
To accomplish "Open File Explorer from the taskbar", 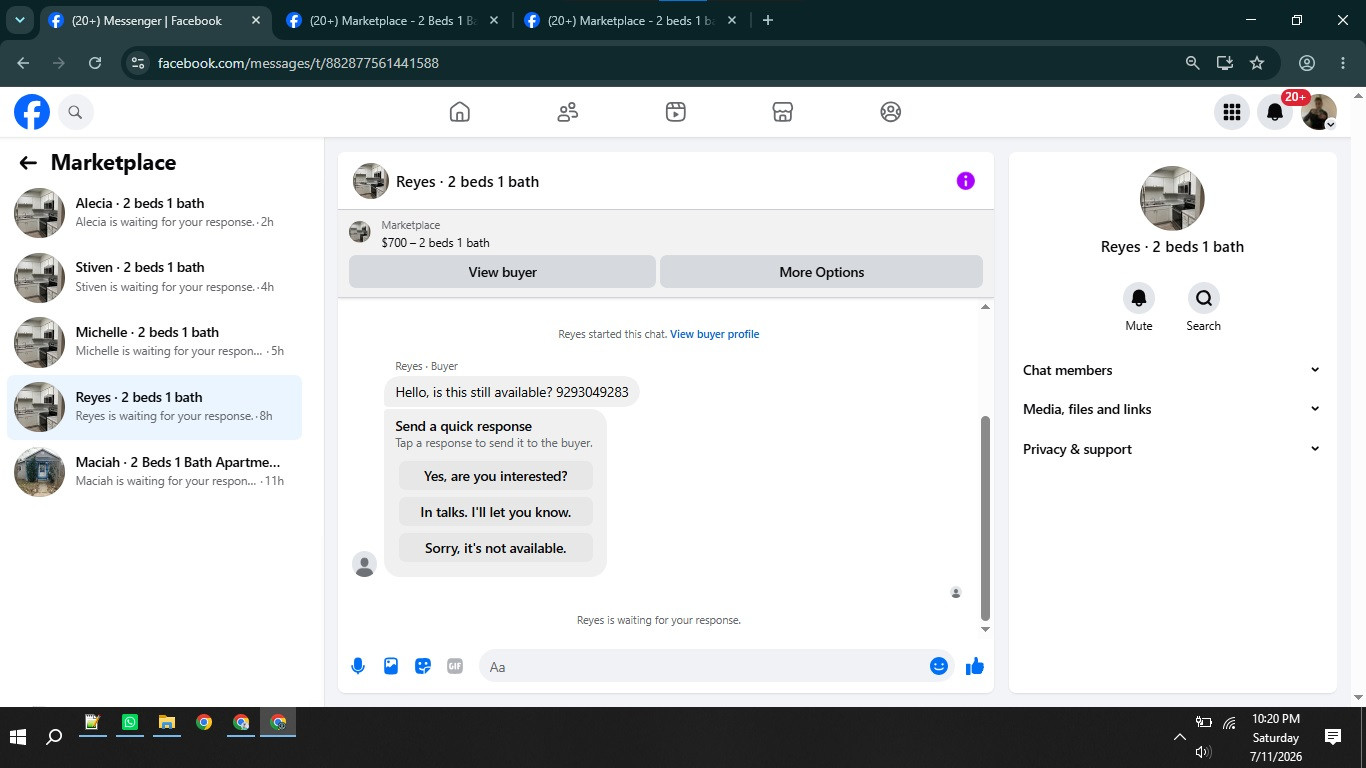I will [x=167, y=722].
